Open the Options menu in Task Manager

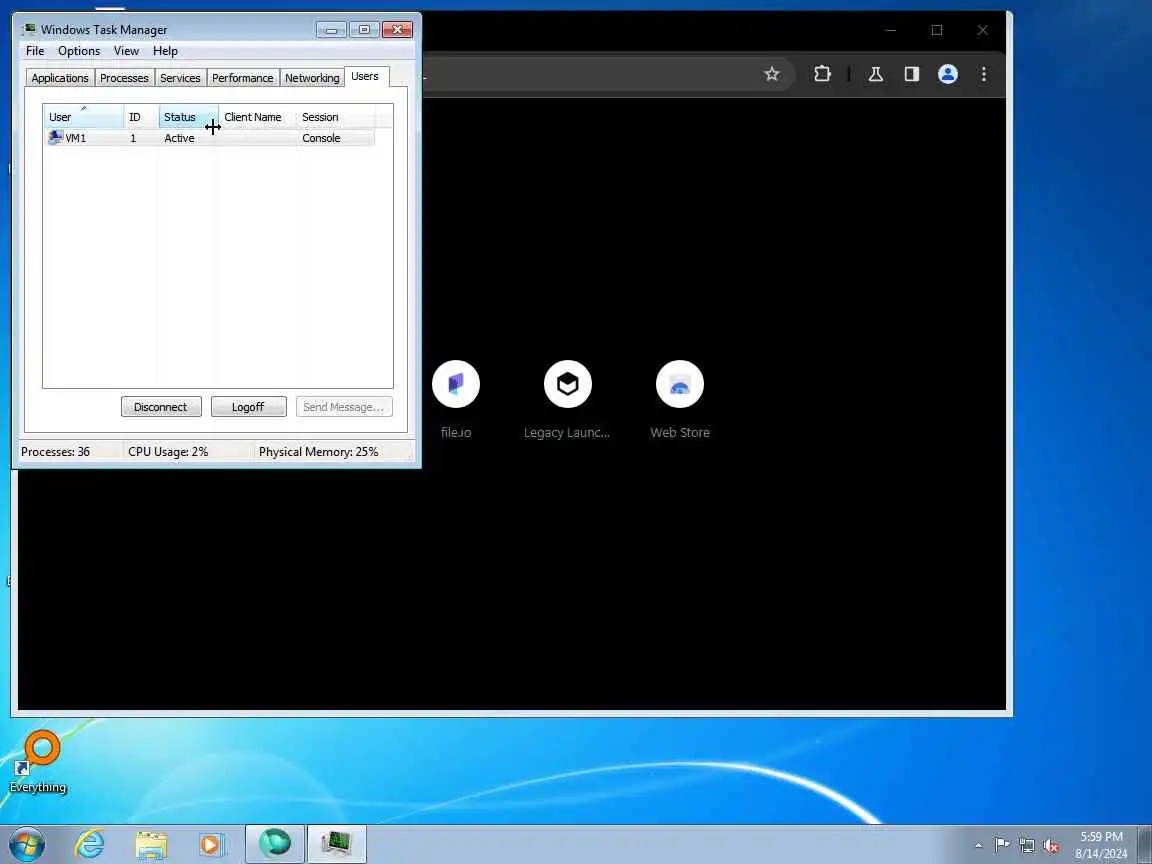(79, 51)
